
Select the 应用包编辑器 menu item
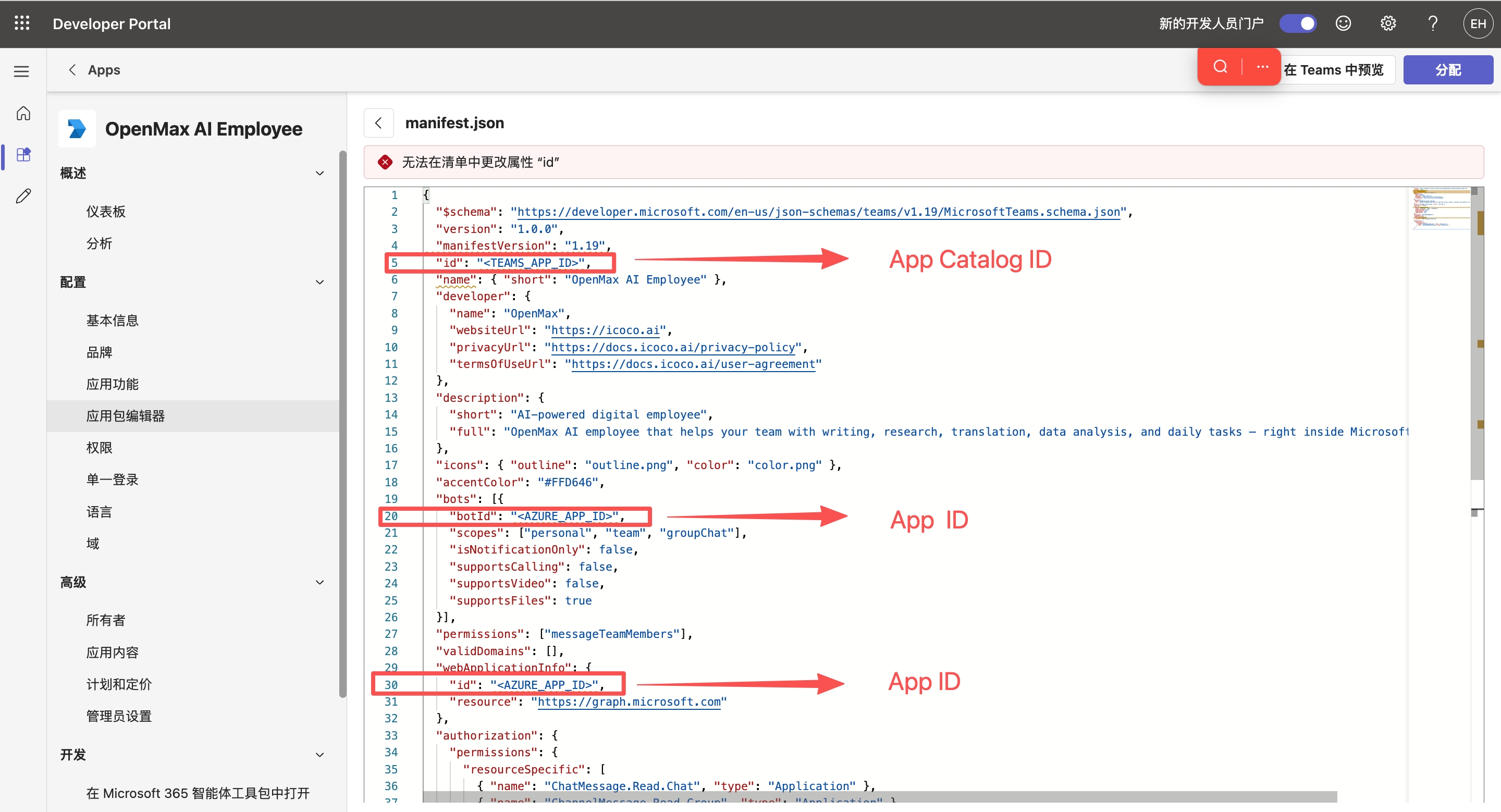pyautogui.click(x=193, y=416)
